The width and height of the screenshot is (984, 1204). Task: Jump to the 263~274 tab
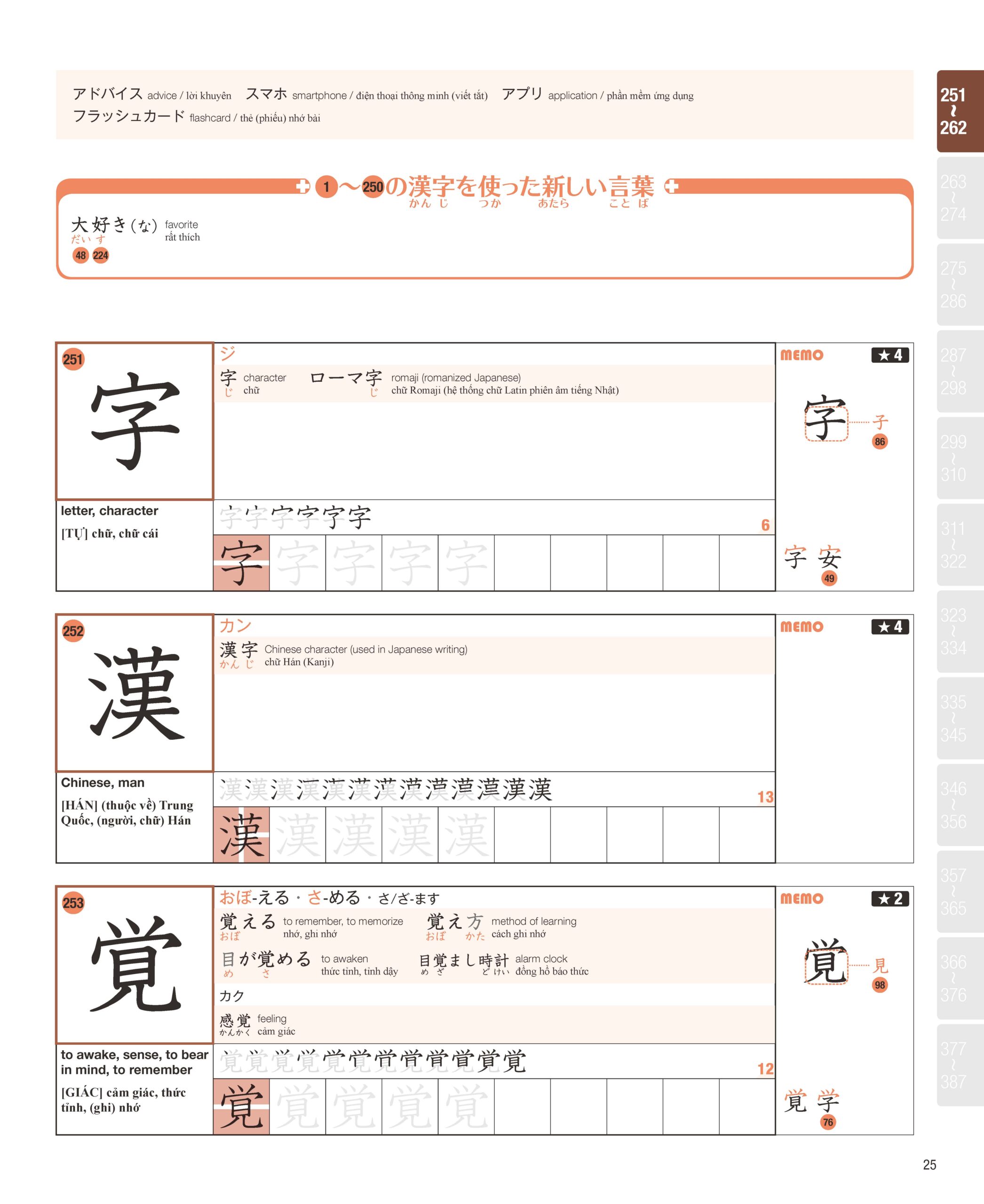[x=960, y=198]
